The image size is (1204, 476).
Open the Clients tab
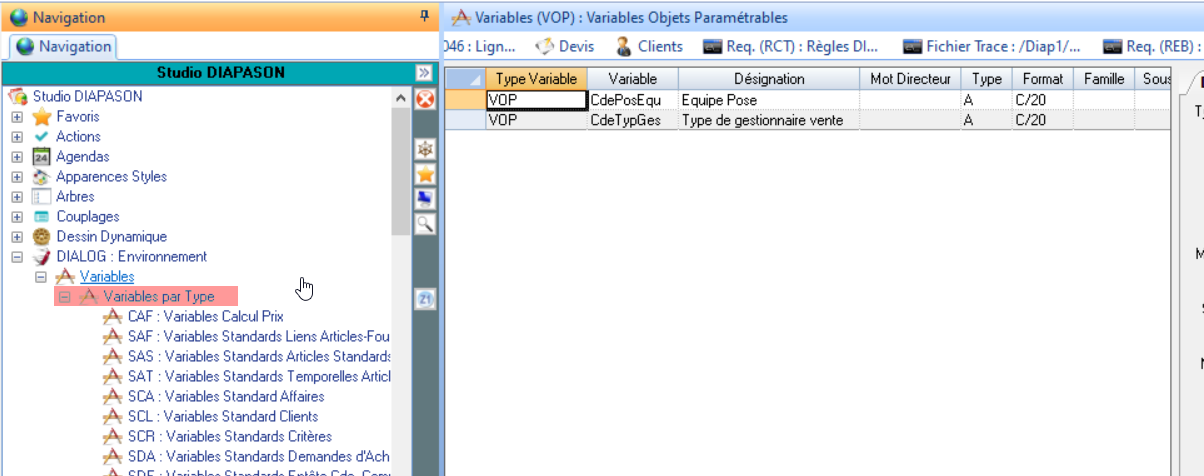coord(649,46)
